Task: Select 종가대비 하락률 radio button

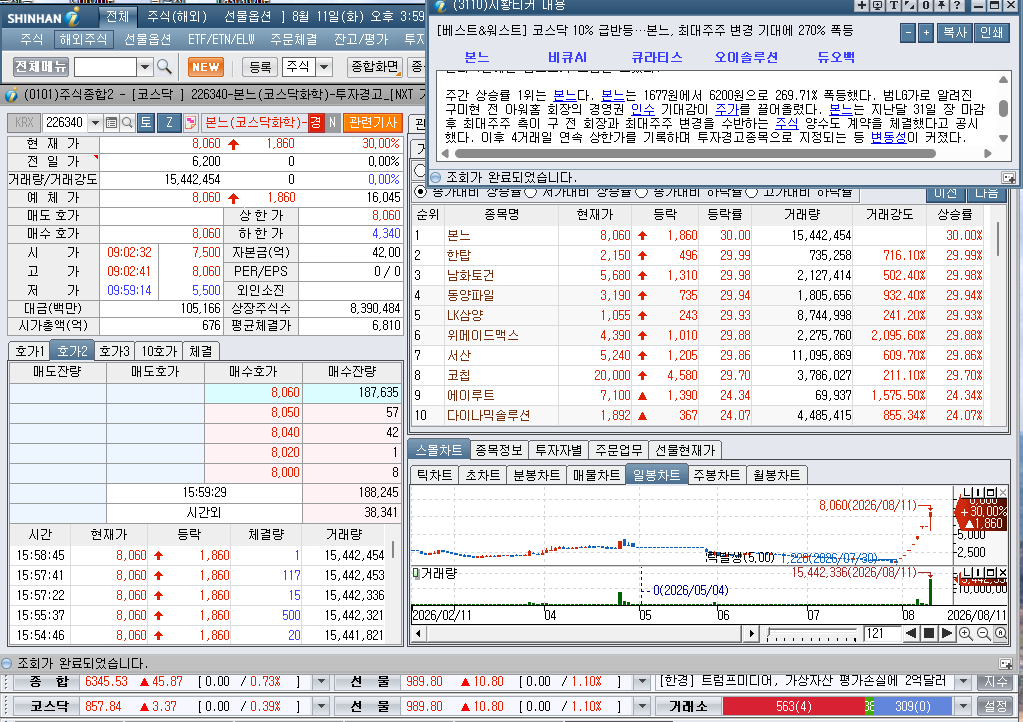Action: click(641, 192)
